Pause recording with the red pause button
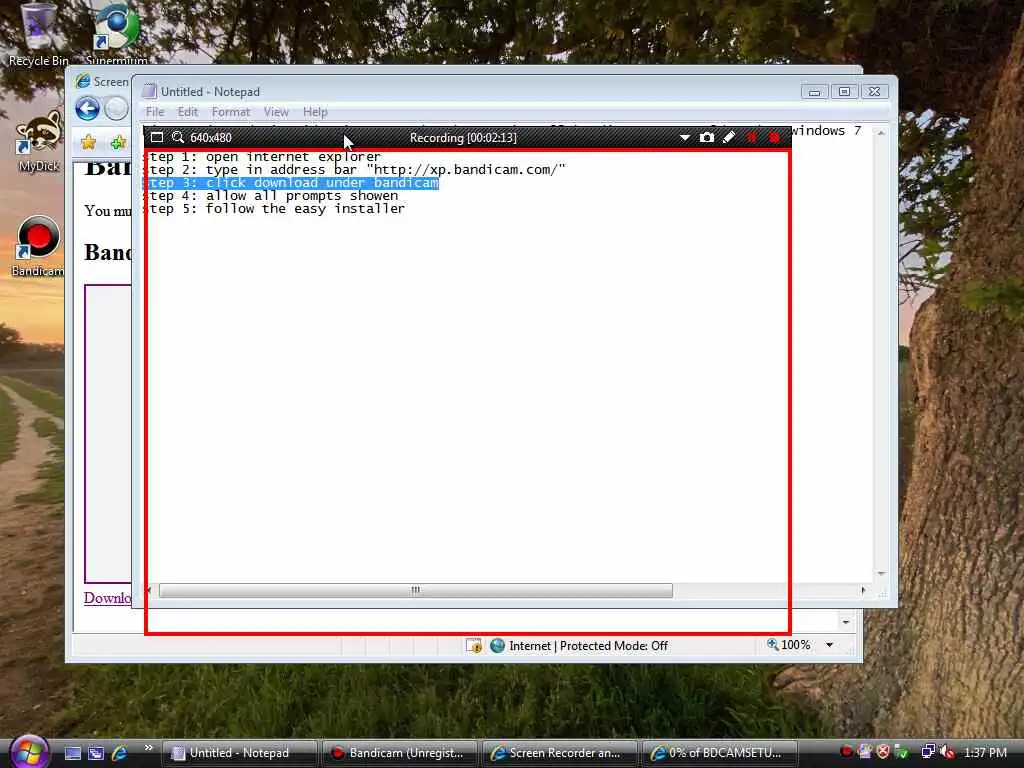 (752, 137)
